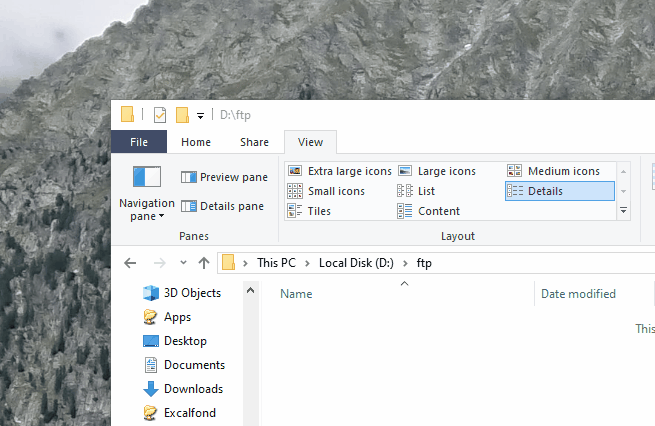Toggle the Details pane
Image resolution: width=655 pixels, height=426 pixels.
pyautogui.click(x=222, y=206)
